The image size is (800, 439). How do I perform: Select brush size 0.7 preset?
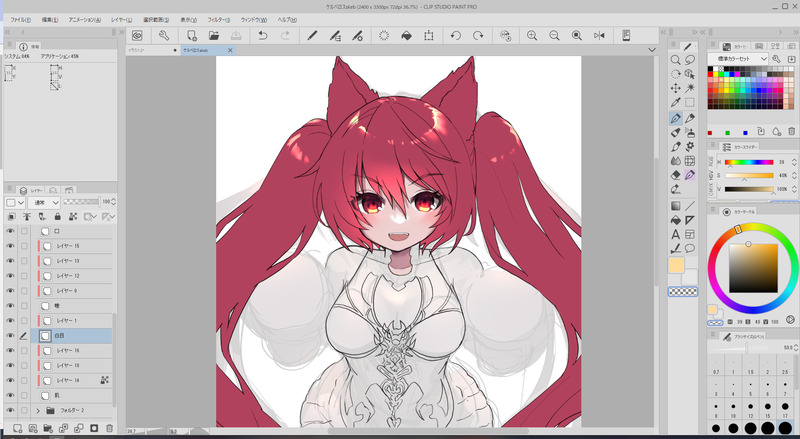tap(716, 367)
